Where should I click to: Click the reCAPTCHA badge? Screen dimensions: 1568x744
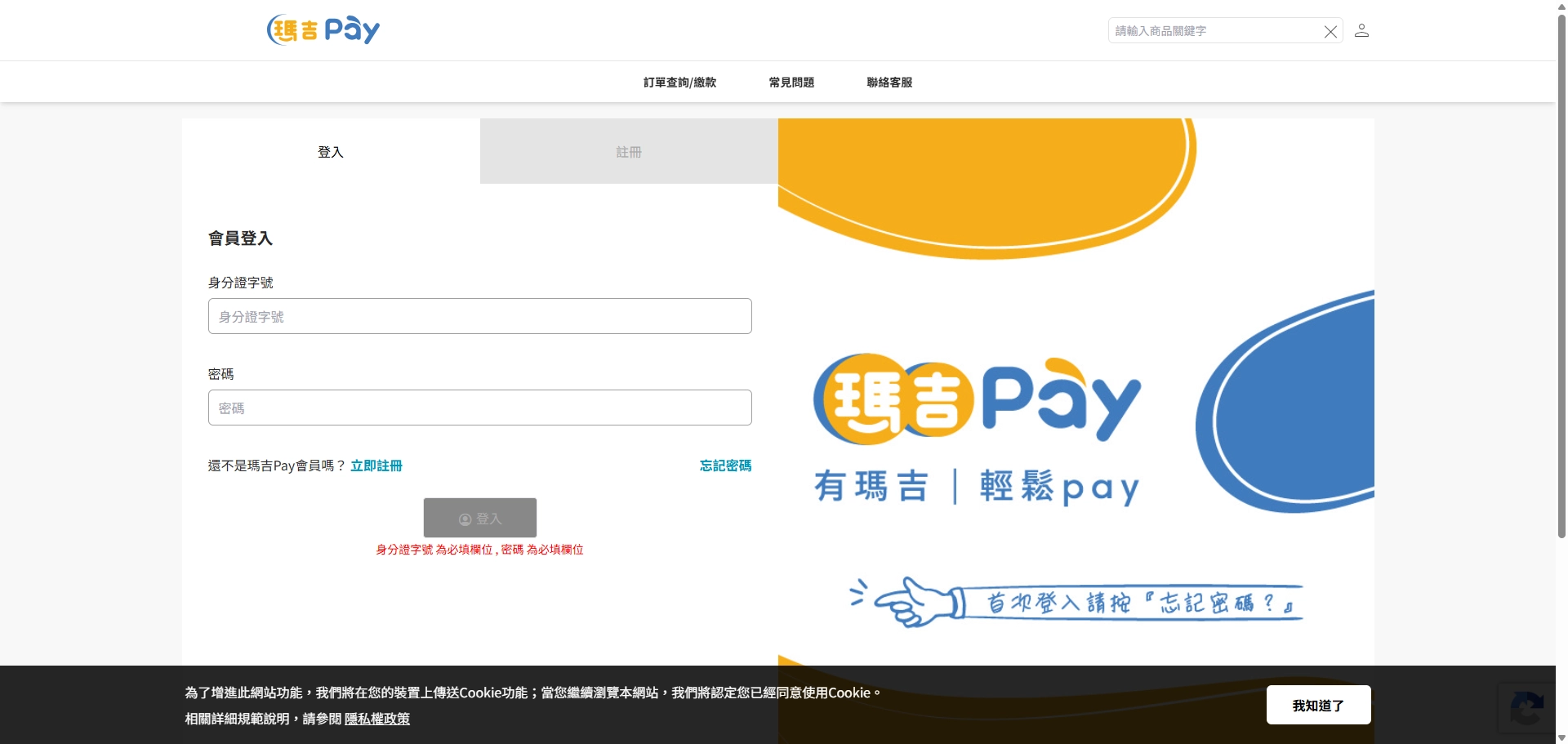(1527, 708)
